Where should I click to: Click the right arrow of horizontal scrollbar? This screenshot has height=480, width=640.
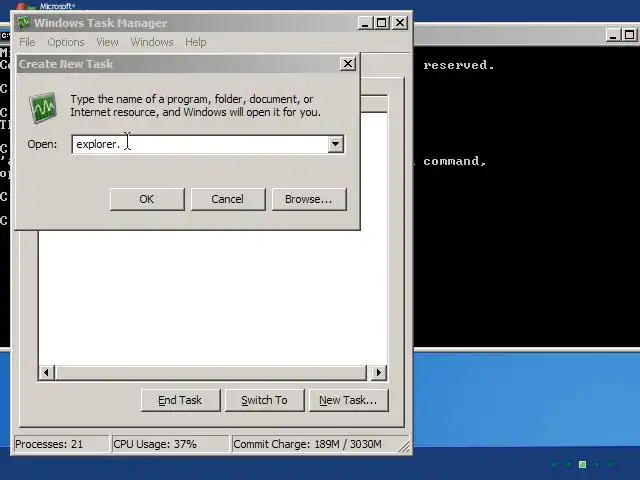[x=379, y=372]
